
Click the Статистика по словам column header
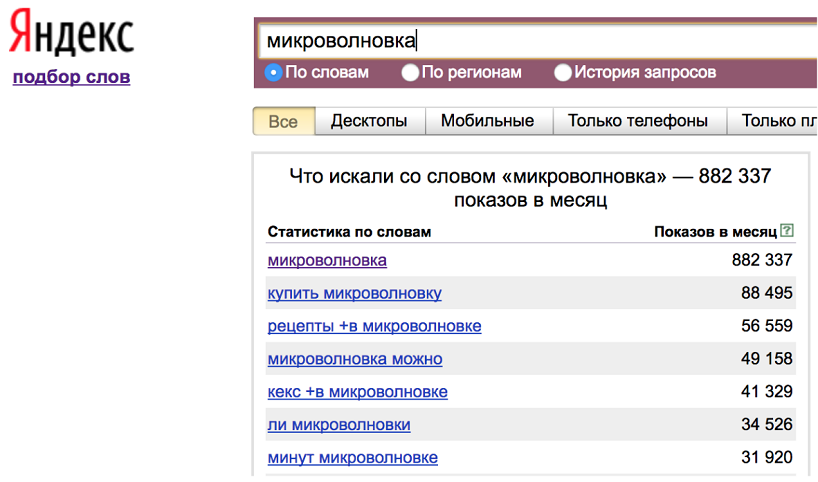coord(350,232)
